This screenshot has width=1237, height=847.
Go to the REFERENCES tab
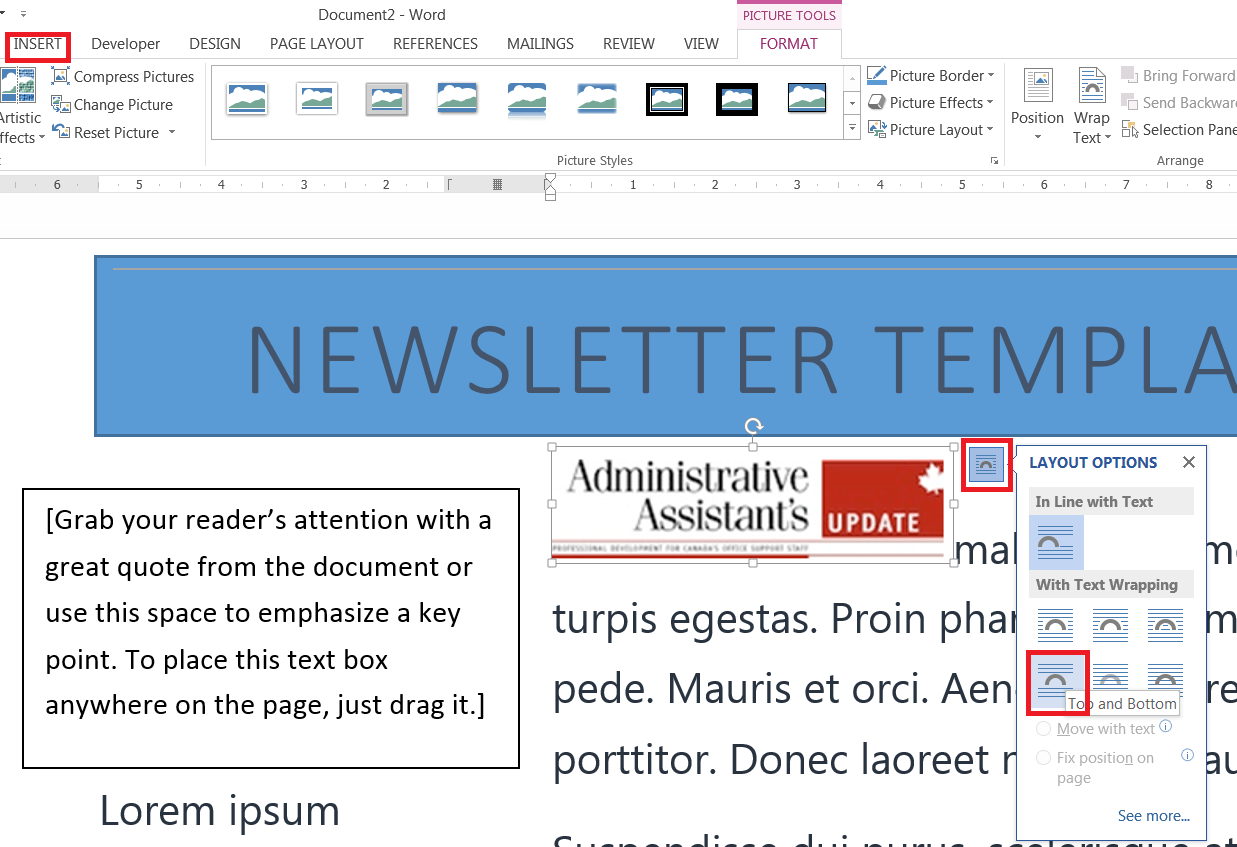coord(435,44)
